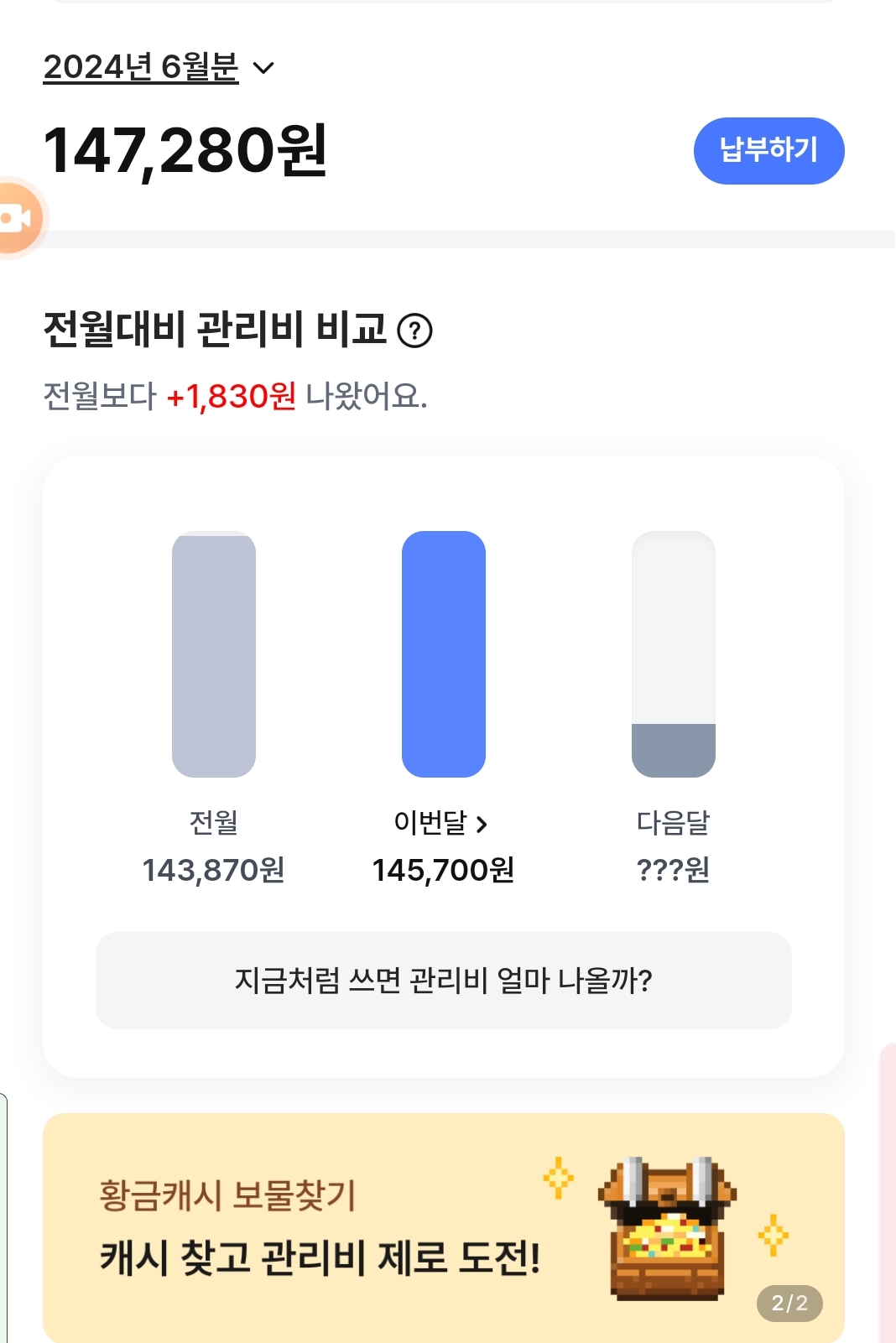Click the 전월대비 관리비 비교 heading
This screenshot has width=896, height=1343.
tap(215, 329)
